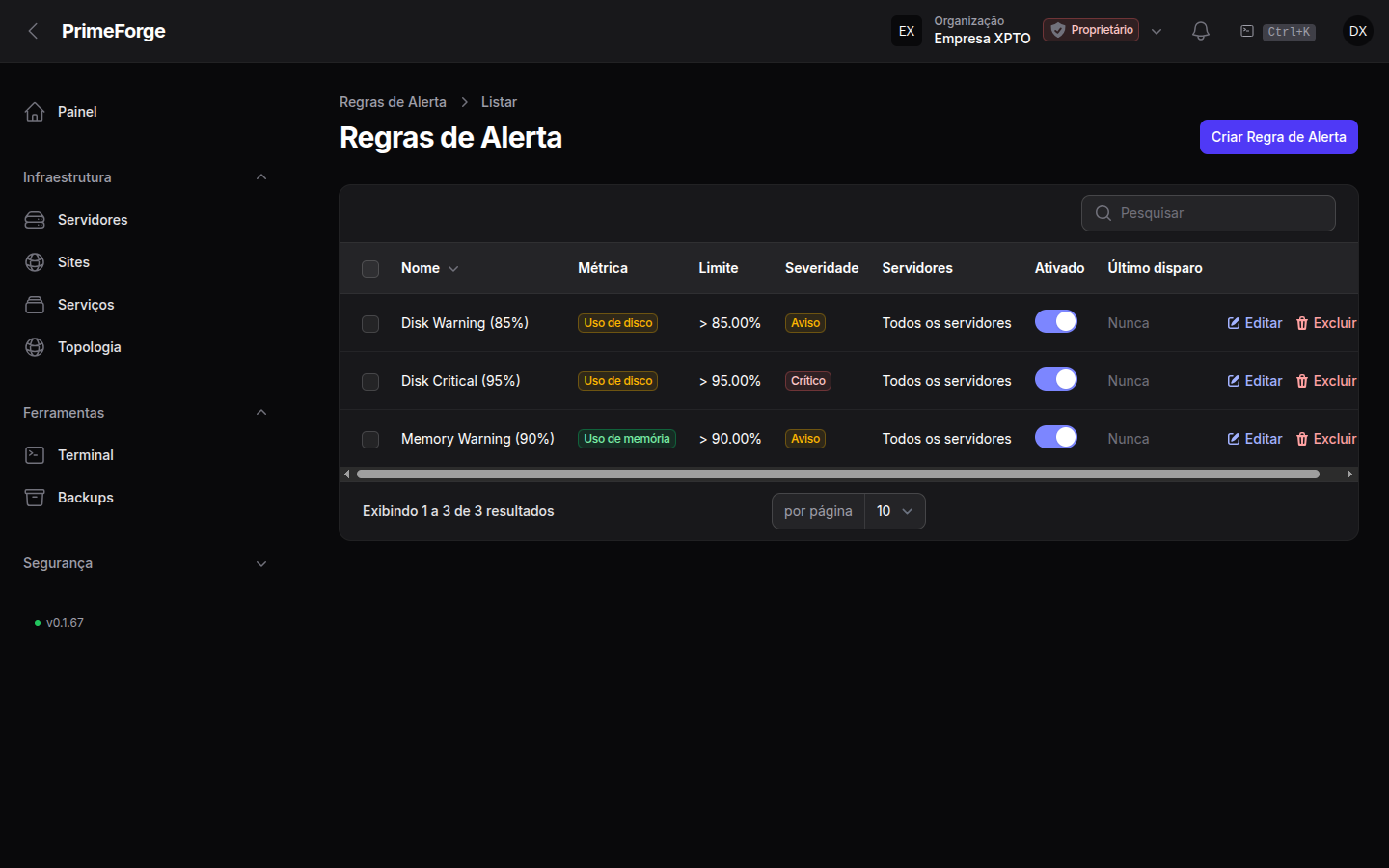Viewport: 1389px width, 868px height.
Task: Delete the Disk Warning (85%) rule
Action: (x=1326, y=323)
